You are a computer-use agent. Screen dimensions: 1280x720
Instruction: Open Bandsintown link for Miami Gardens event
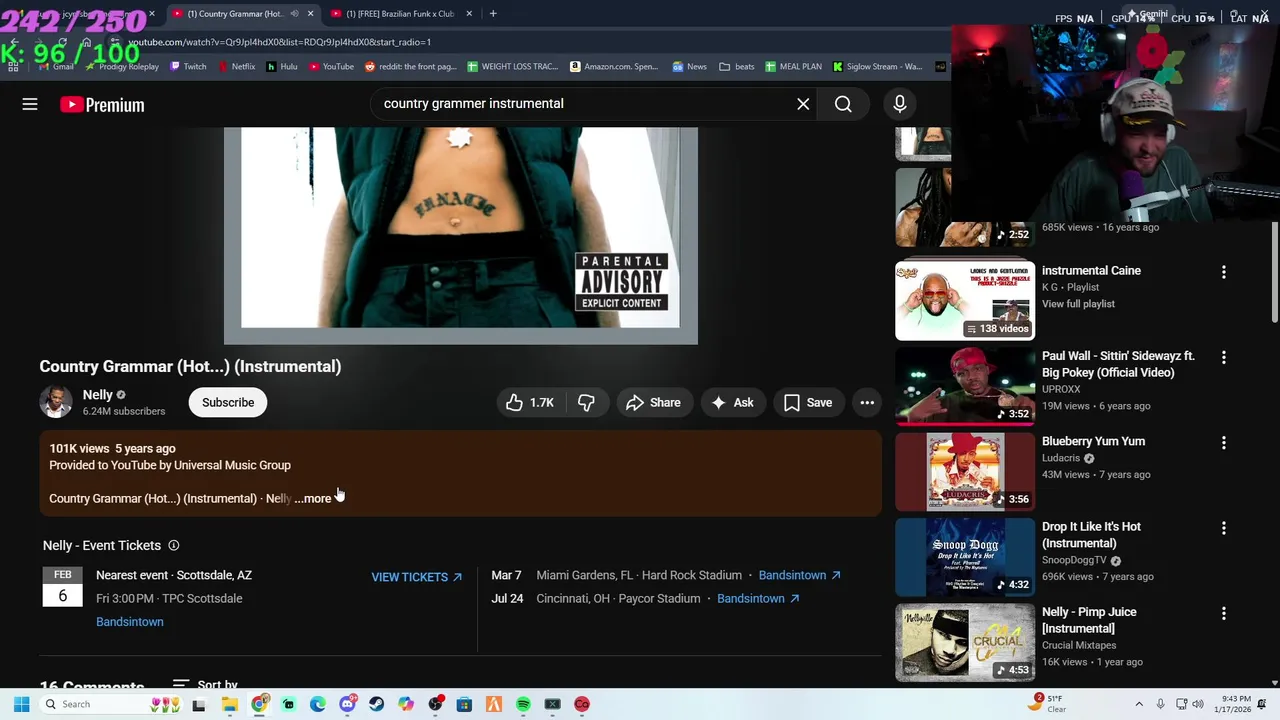pyautogui.click(x=799, y=575)
